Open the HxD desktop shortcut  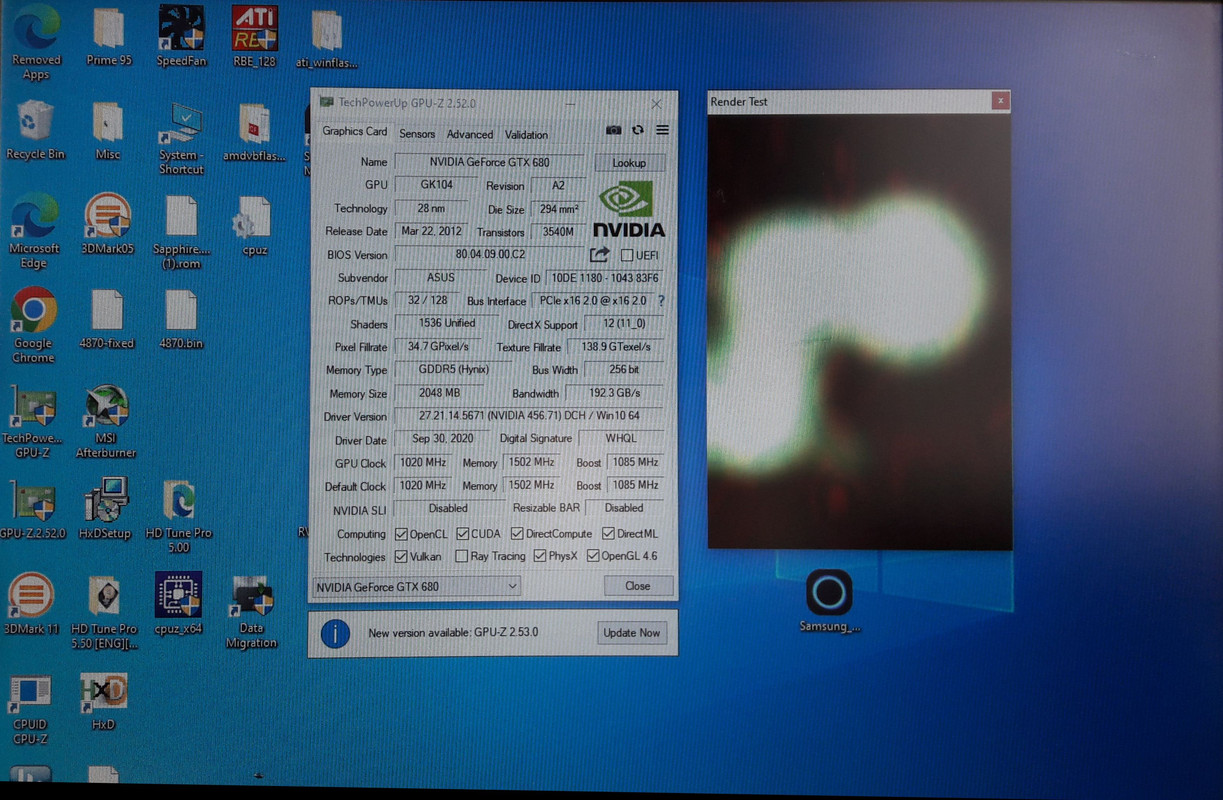point(104,701)
